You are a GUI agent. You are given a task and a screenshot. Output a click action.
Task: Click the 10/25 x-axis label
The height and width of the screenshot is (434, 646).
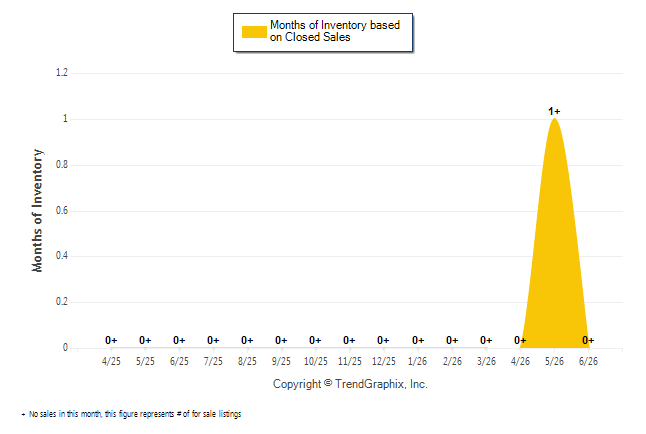point(316,361)
